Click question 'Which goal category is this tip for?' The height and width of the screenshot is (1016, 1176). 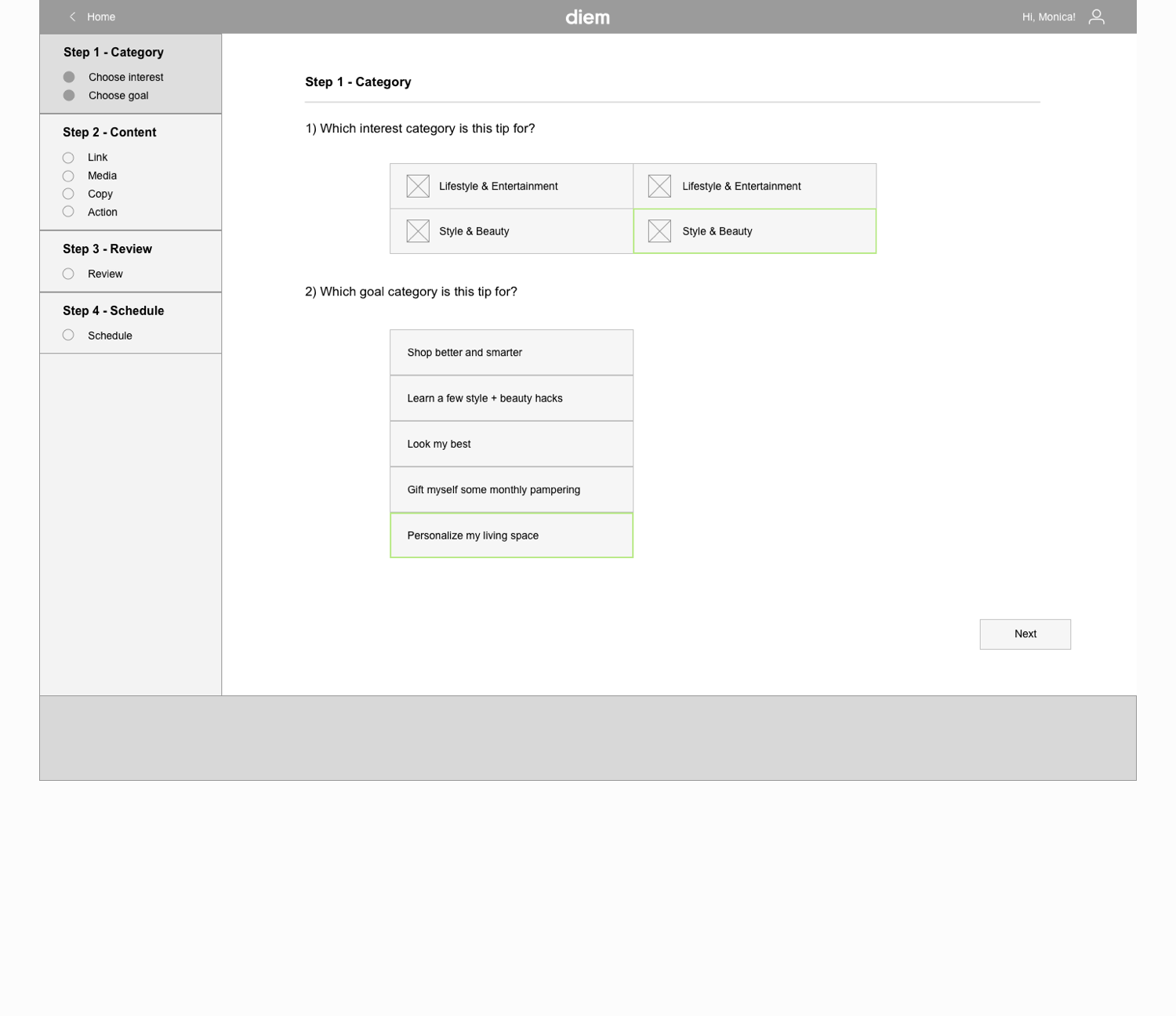[x=411, y=292]
